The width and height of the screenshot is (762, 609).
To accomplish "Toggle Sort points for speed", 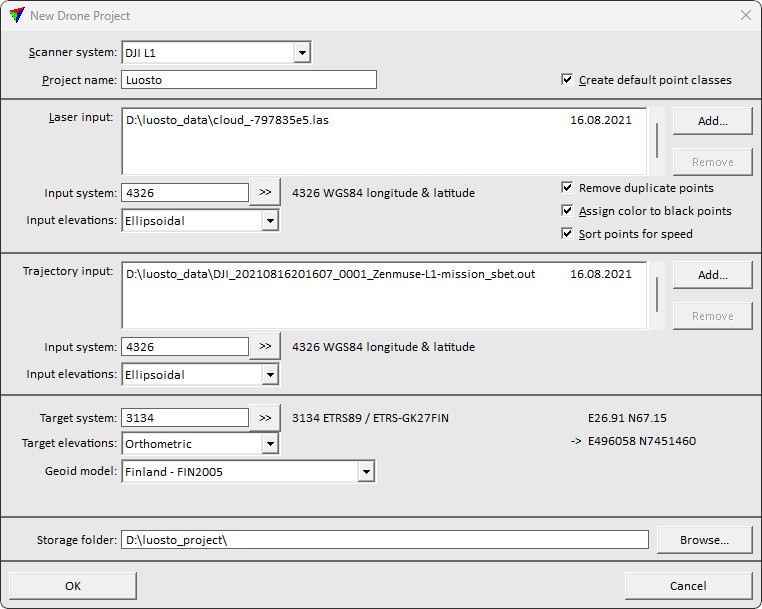I will click(x=568, y=234).
